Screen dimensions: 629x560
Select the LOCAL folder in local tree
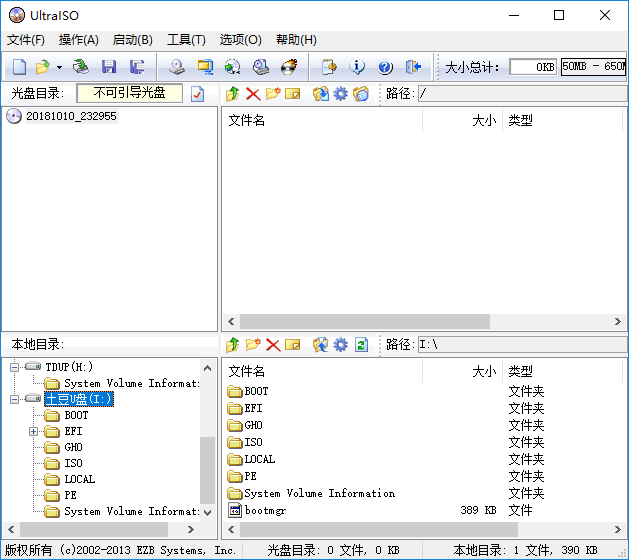point(80,479)
